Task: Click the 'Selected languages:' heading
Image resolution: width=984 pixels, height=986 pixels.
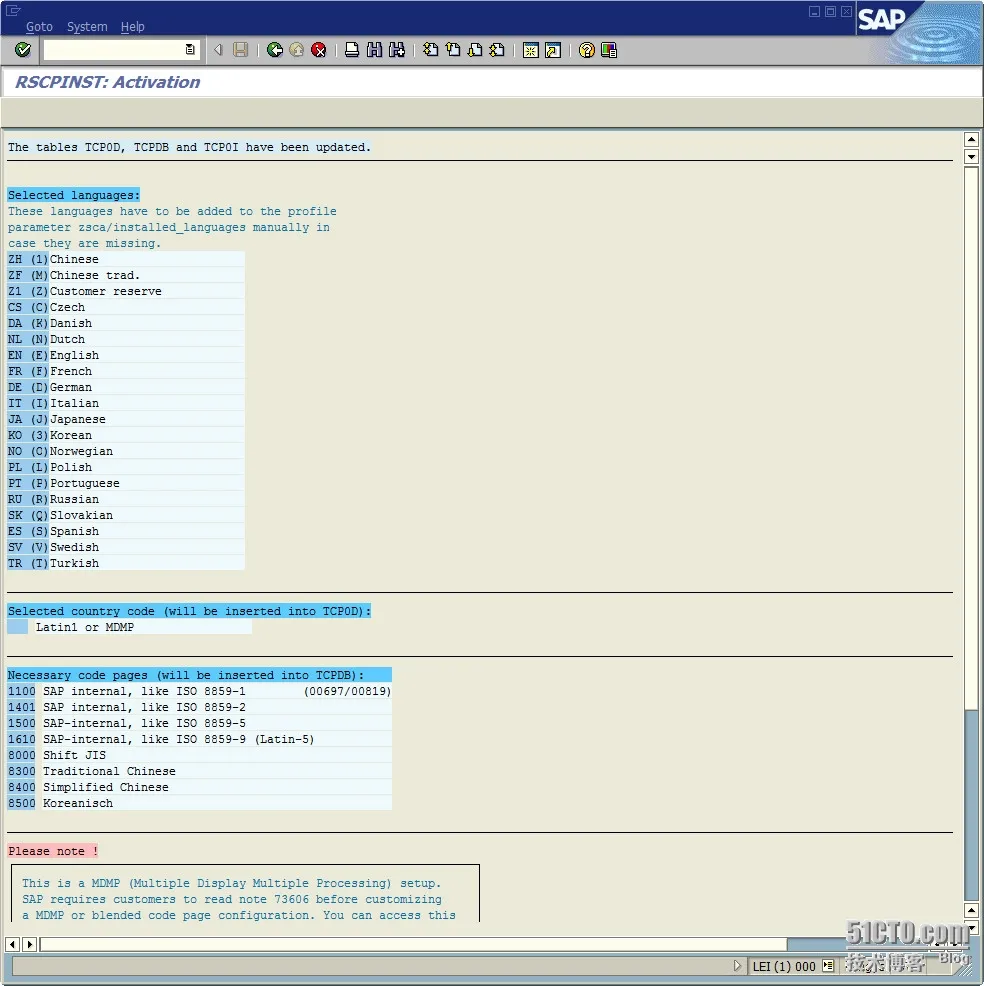Action: (74, 195)
